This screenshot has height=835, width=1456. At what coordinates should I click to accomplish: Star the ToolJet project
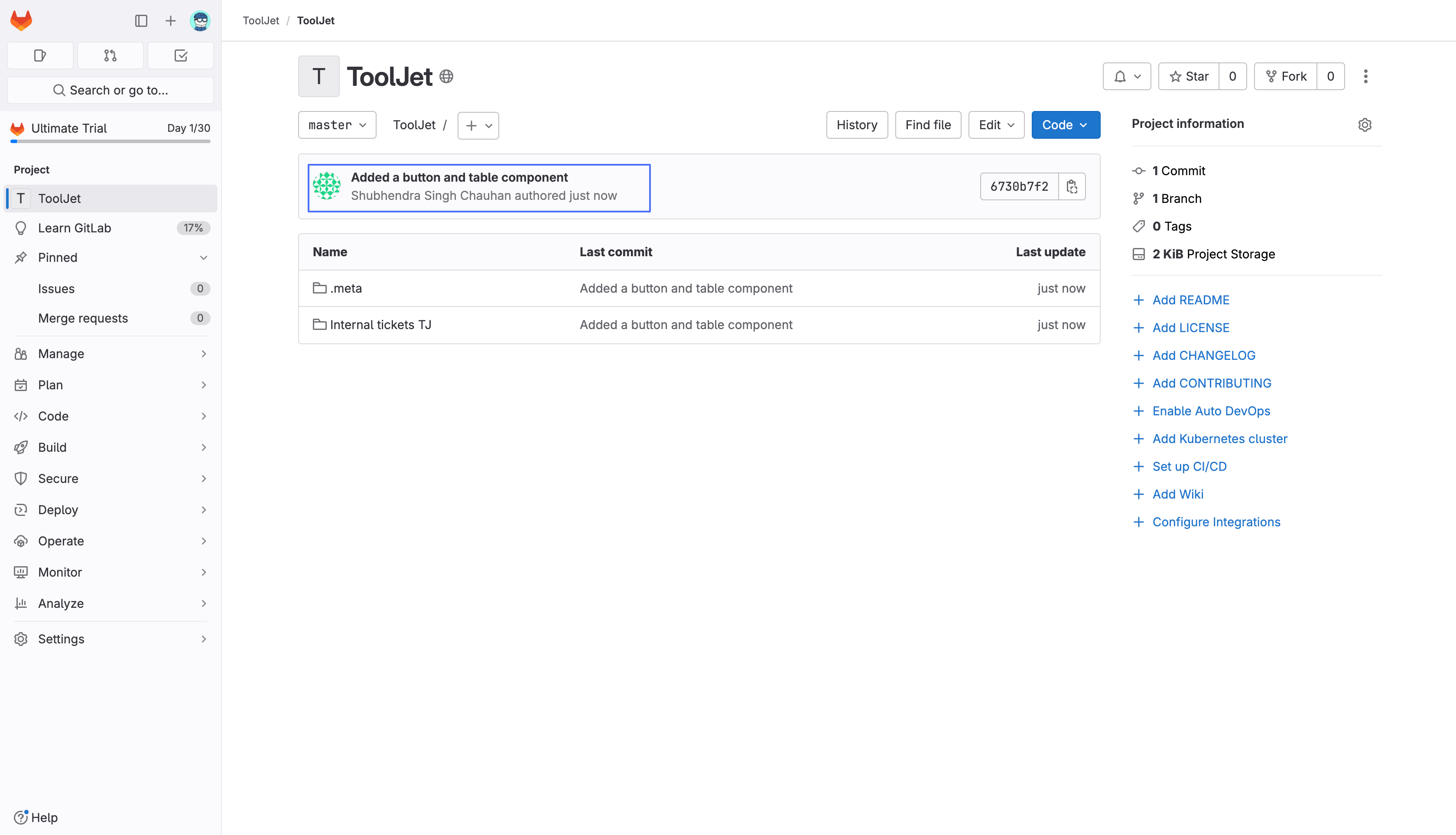[1189, 76]
